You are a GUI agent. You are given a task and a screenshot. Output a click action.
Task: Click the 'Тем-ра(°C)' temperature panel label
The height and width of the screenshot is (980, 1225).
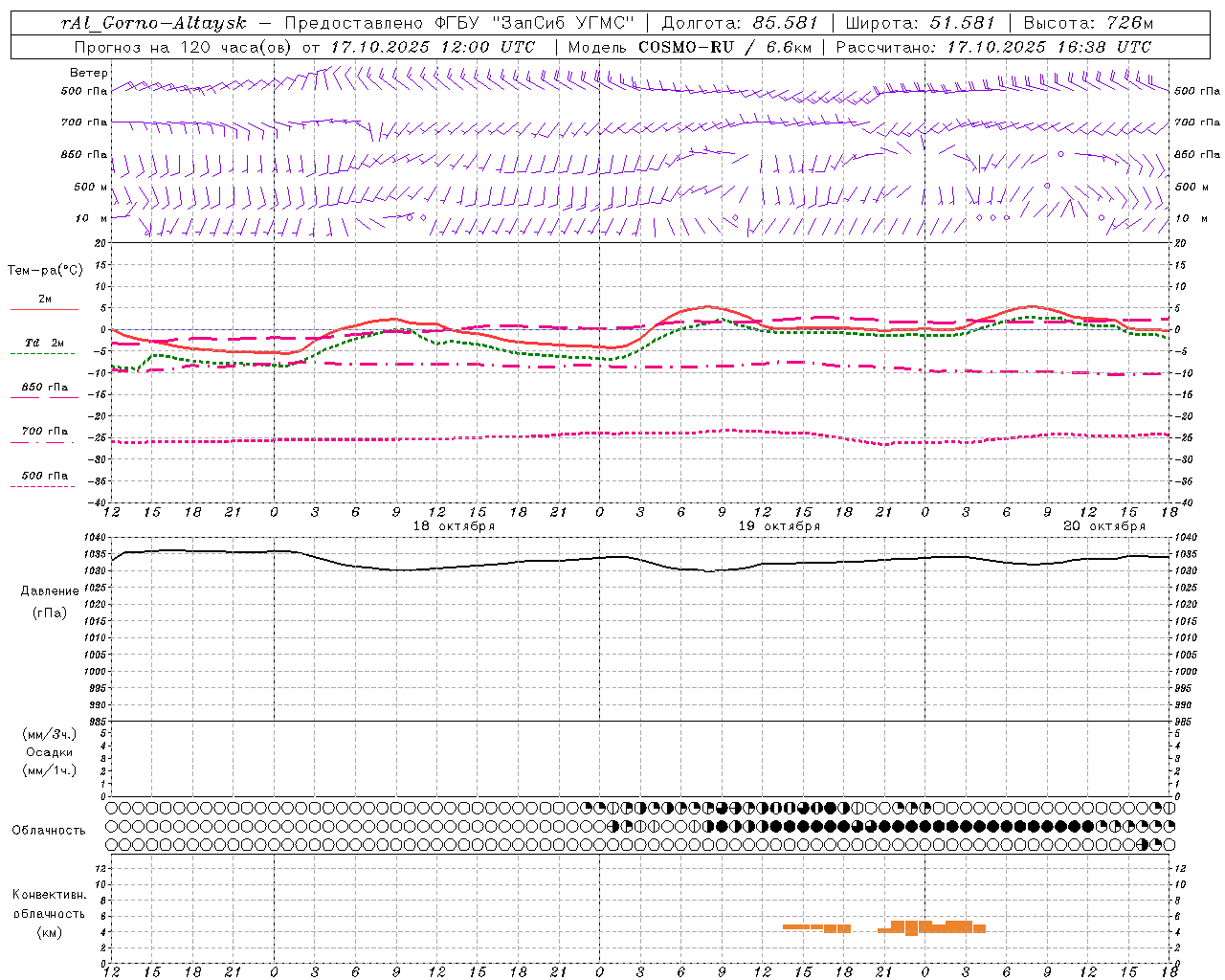45,271
